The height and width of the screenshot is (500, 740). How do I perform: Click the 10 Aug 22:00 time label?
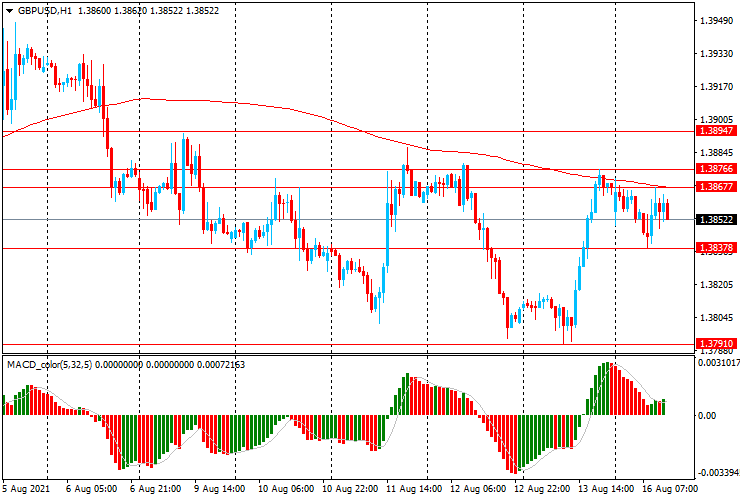tap(350, 491)
